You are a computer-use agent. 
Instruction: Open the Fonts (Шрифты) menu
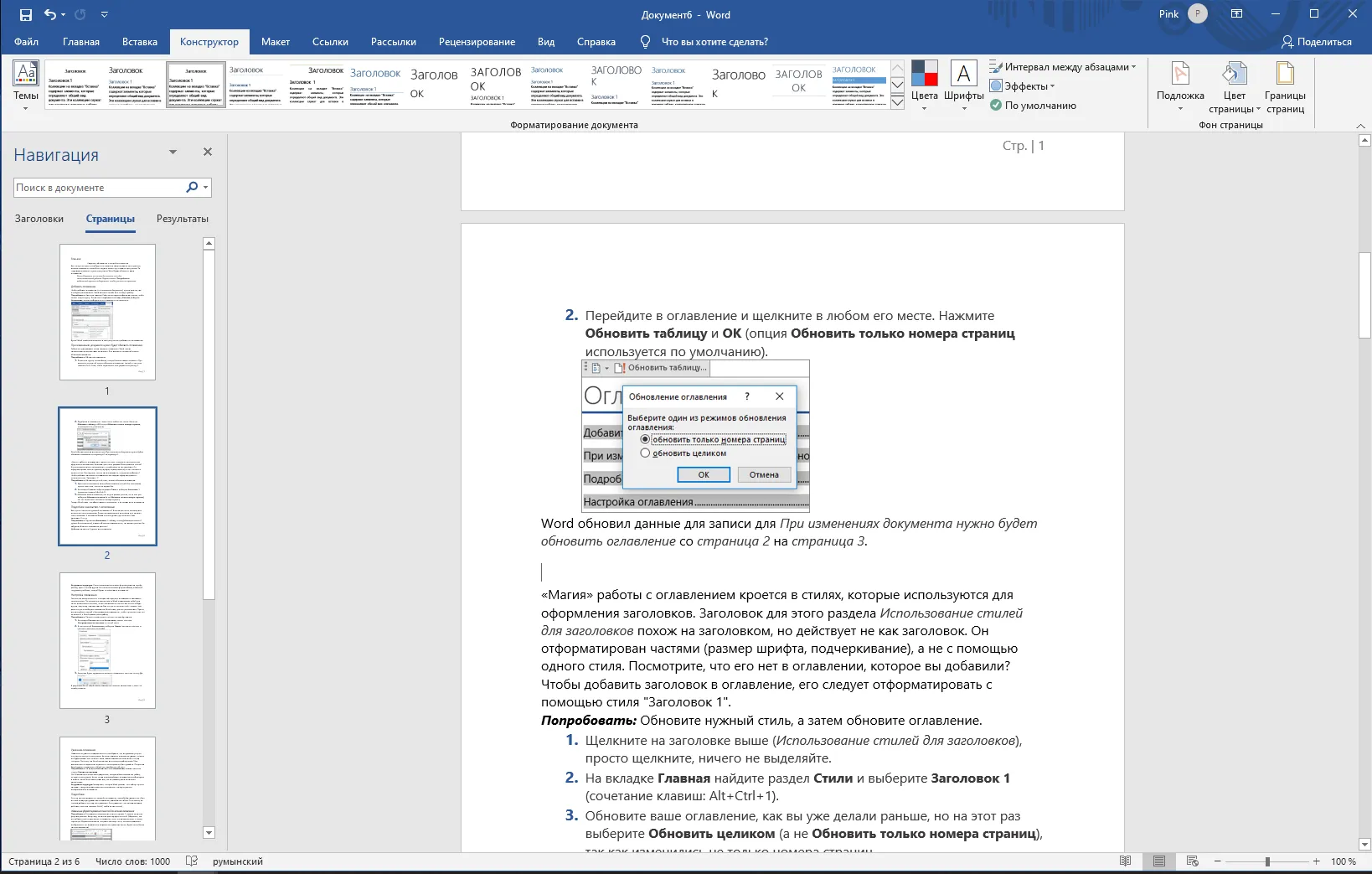963,84
